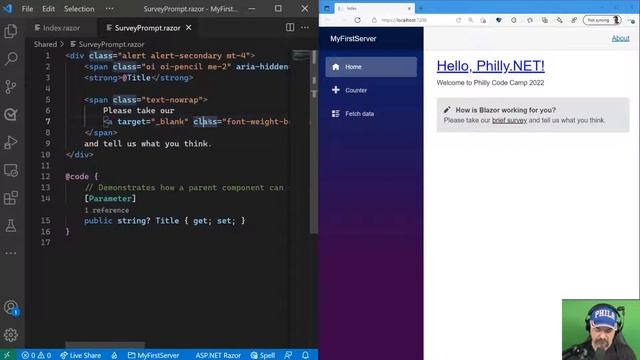
Task: Place cursor on the @code line
Action: (x=82, y=176)
